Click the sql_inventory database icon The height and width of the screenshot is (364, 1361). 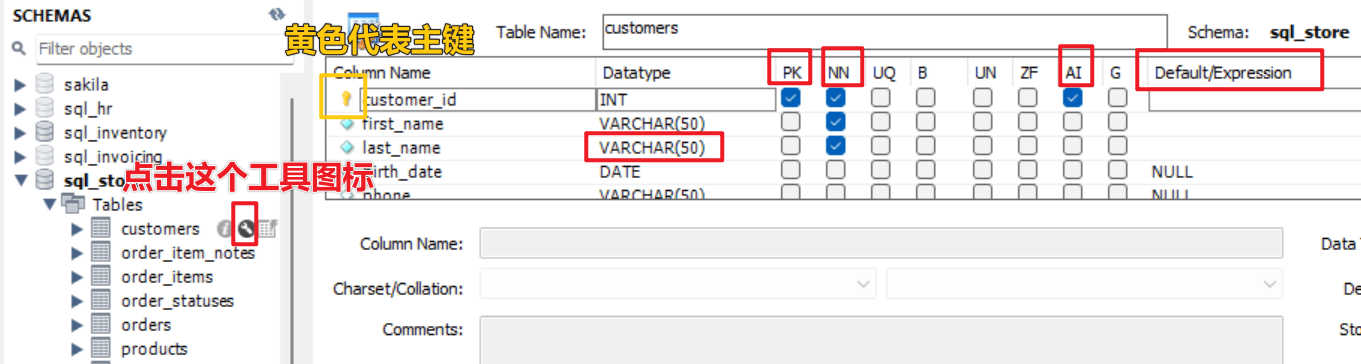pos(44,132)
